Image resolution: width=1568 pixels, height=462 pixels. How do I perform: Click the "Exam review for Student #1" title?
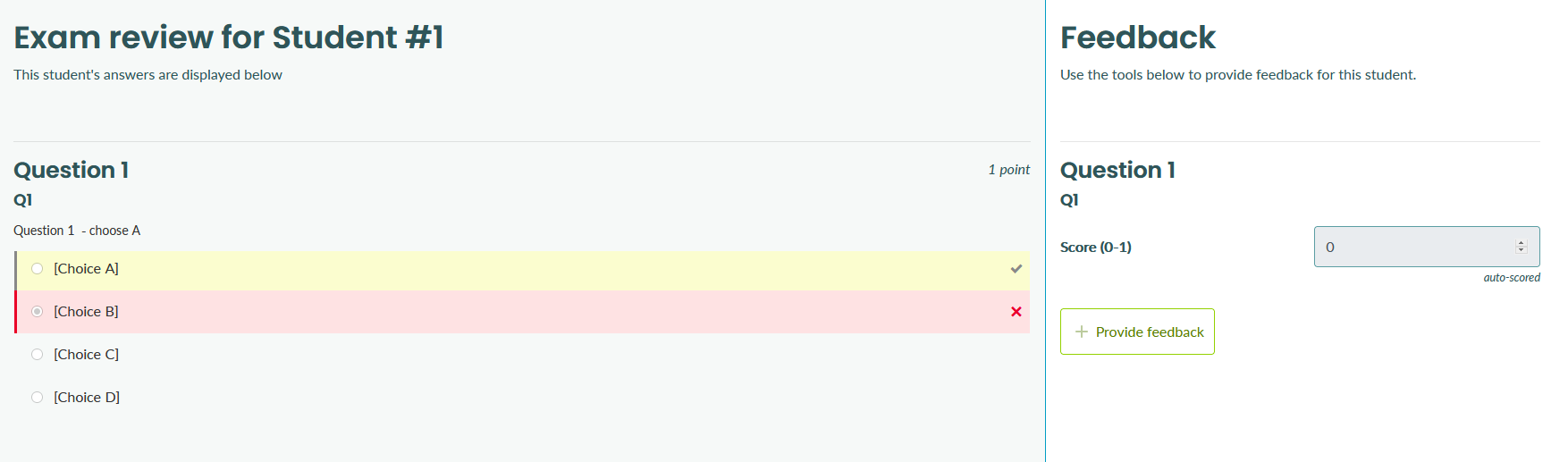pos(229,38)
